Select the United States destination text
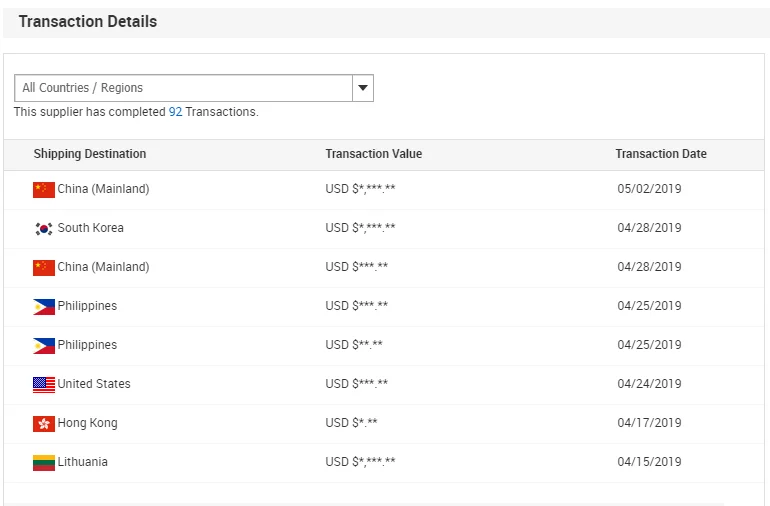The height and width of the screenshot is (506, 770). 94,384
